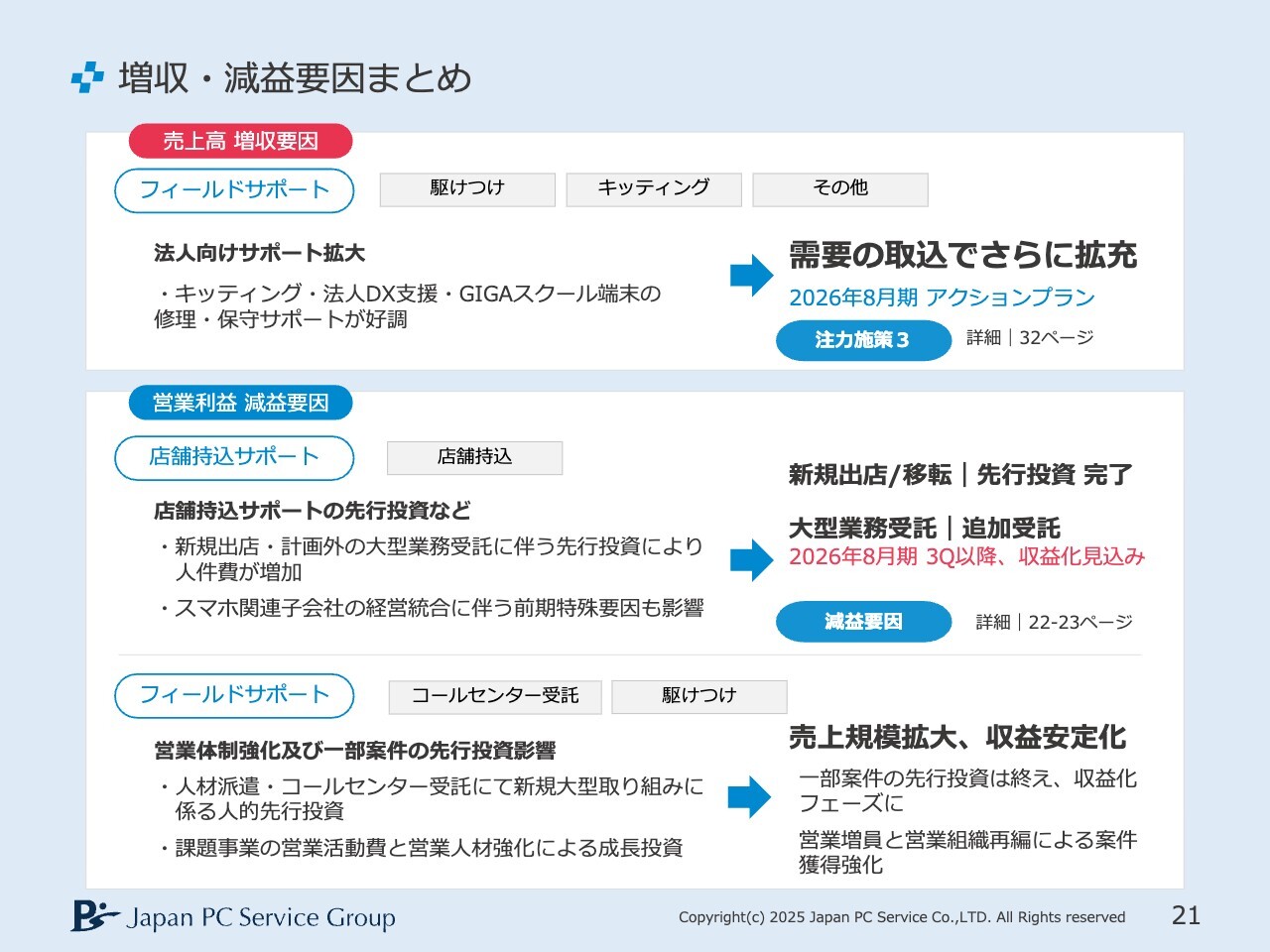Click the 減益要因 blue pill button
The image size is (1270, 952).
tap(863, 622)
